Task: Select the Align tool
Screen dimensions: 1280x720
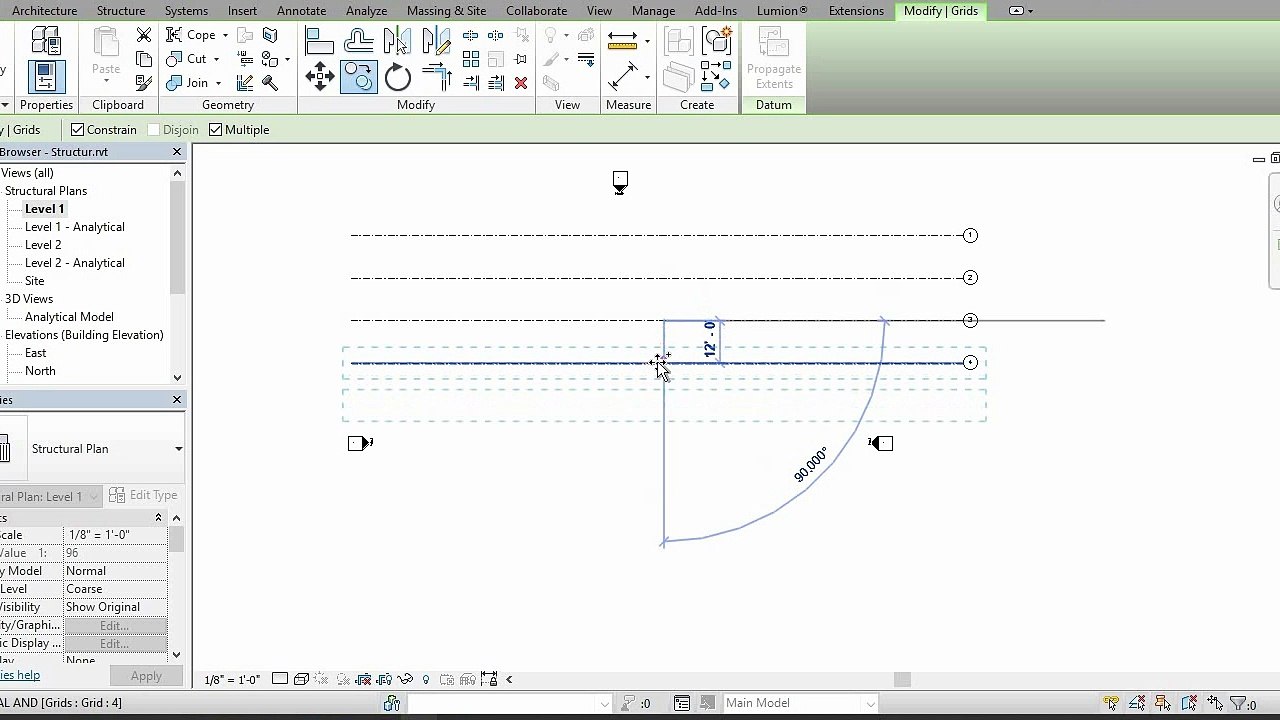Action: (319, 42)
